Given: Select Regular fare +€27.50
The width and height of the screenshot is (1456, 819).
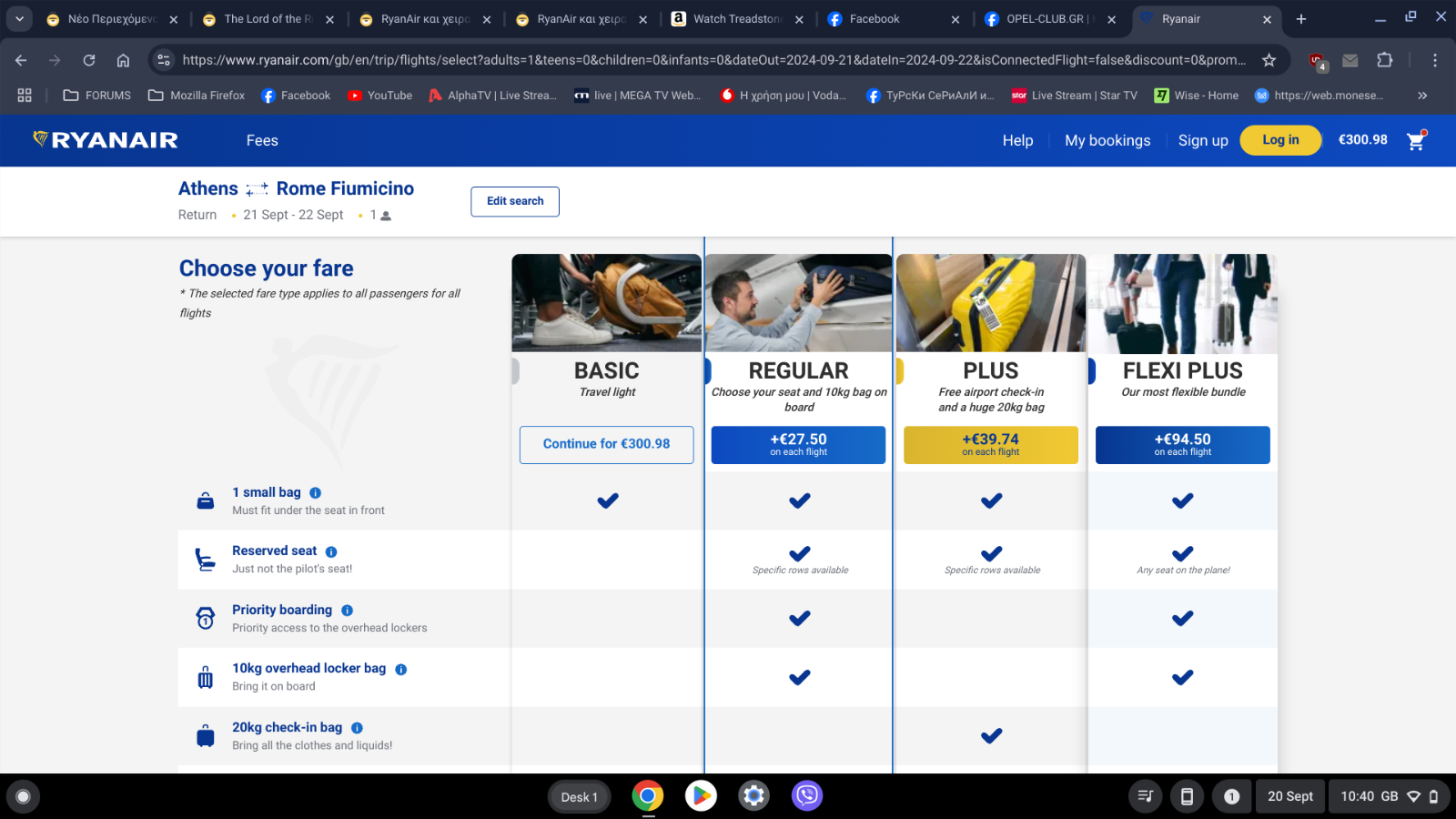Looking at the screenshot, I should click(x=798, y=444).
